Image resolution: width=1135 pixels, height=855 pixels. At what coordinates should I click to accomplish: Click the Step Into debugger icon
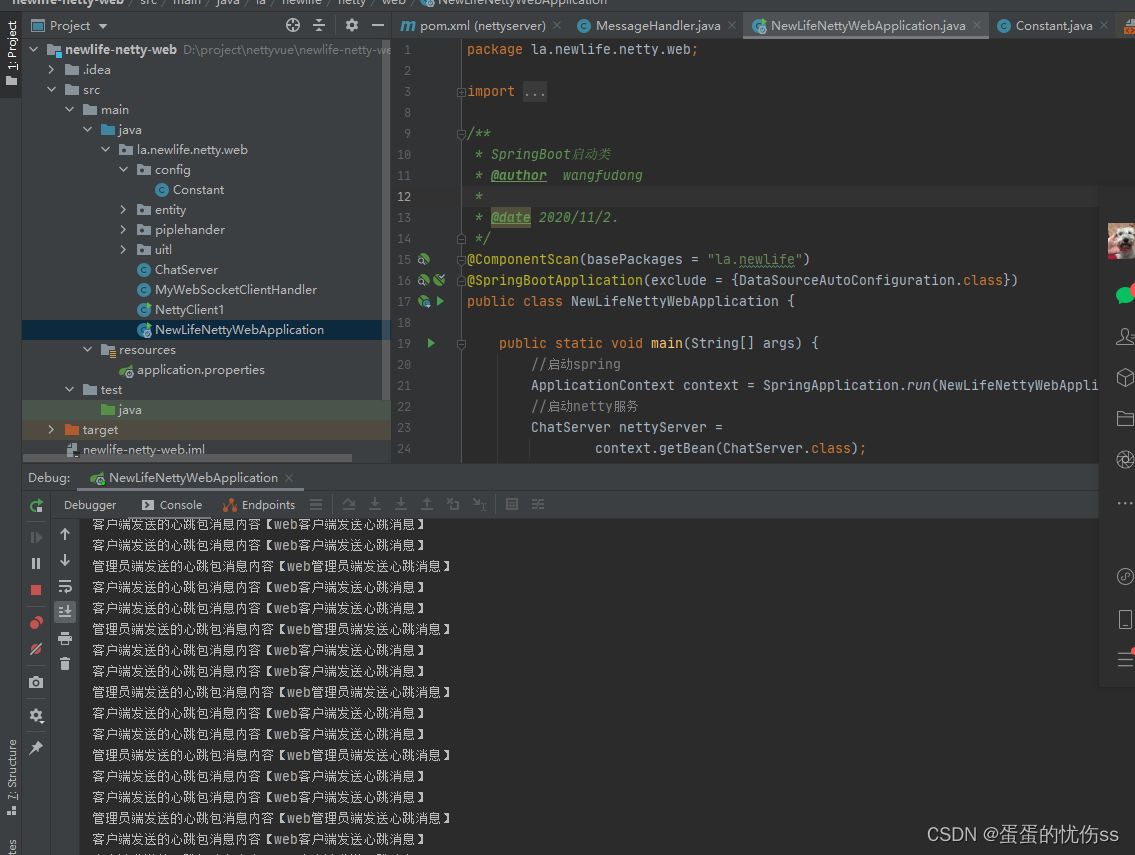tap(375, 504)
